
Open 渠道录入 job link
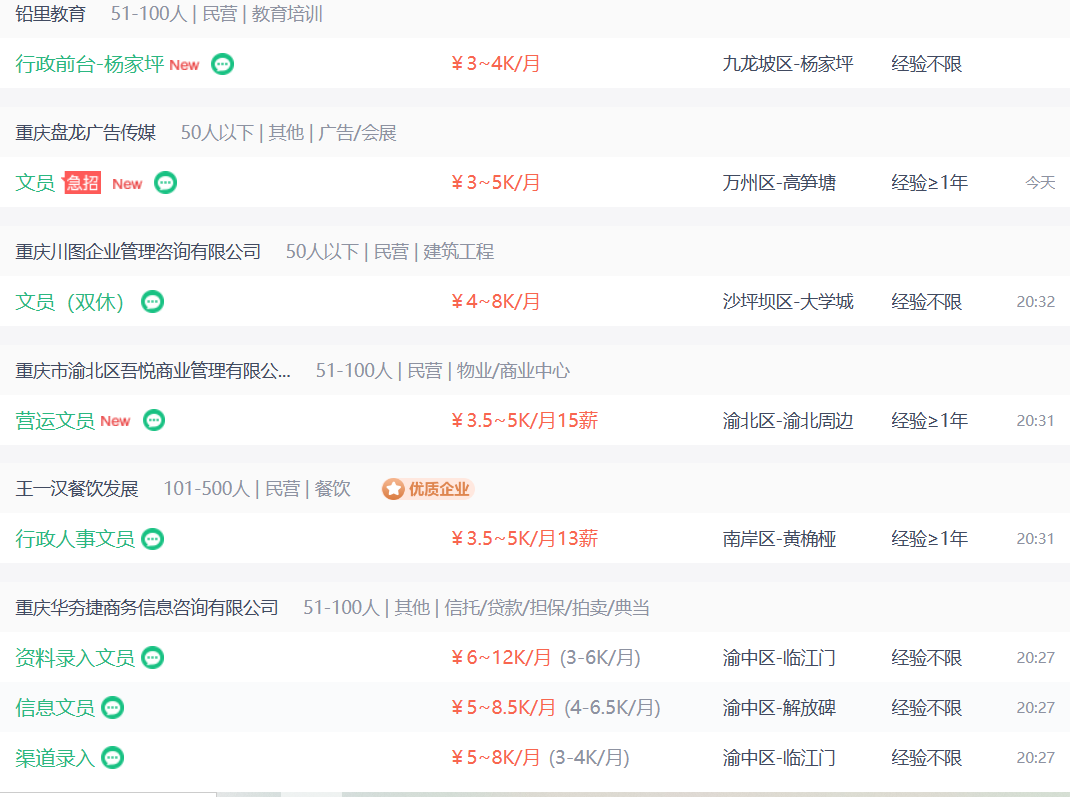(55, 758)
